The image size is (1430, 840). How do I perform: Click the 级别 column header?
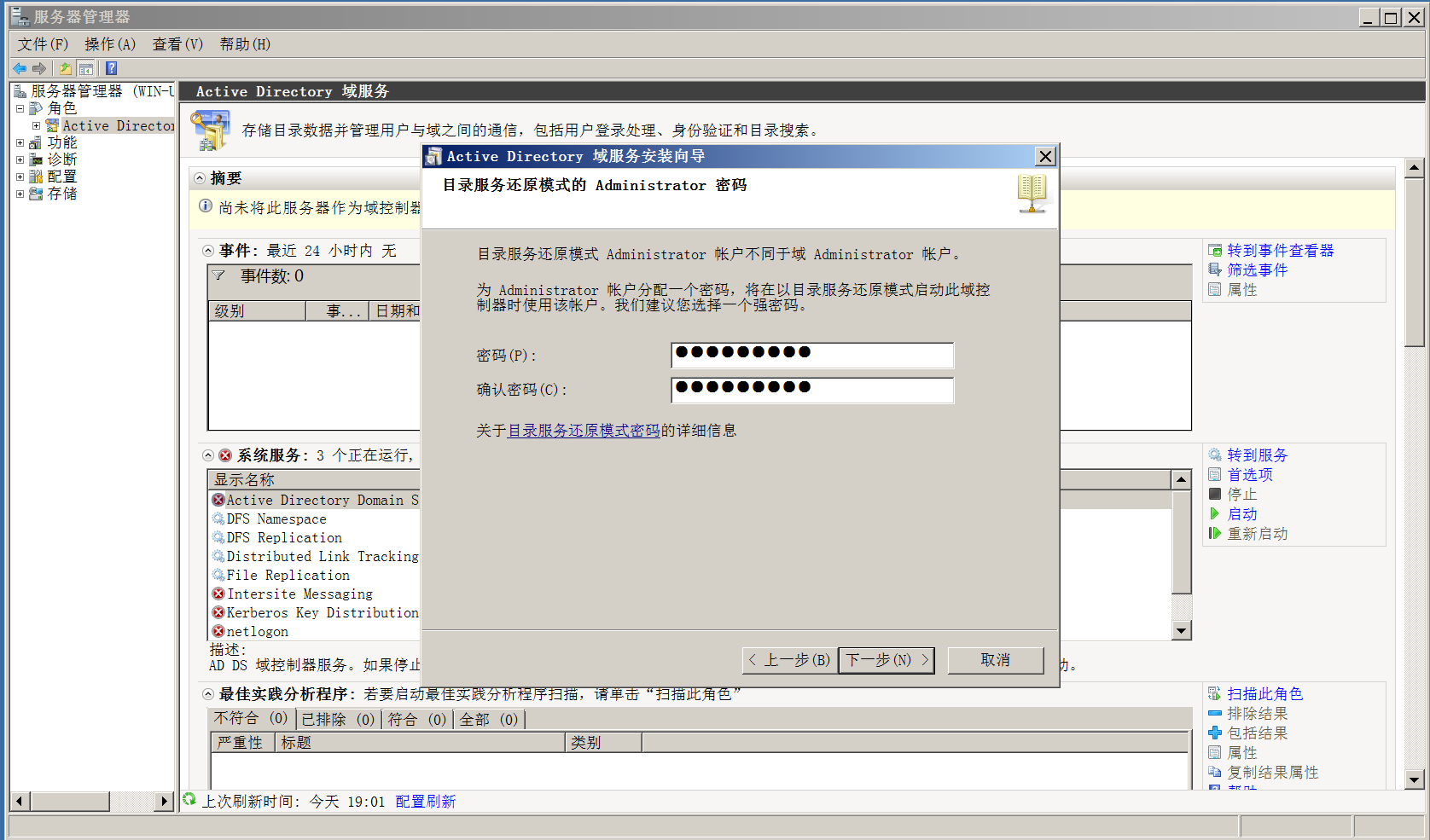[x=258, y=311]
